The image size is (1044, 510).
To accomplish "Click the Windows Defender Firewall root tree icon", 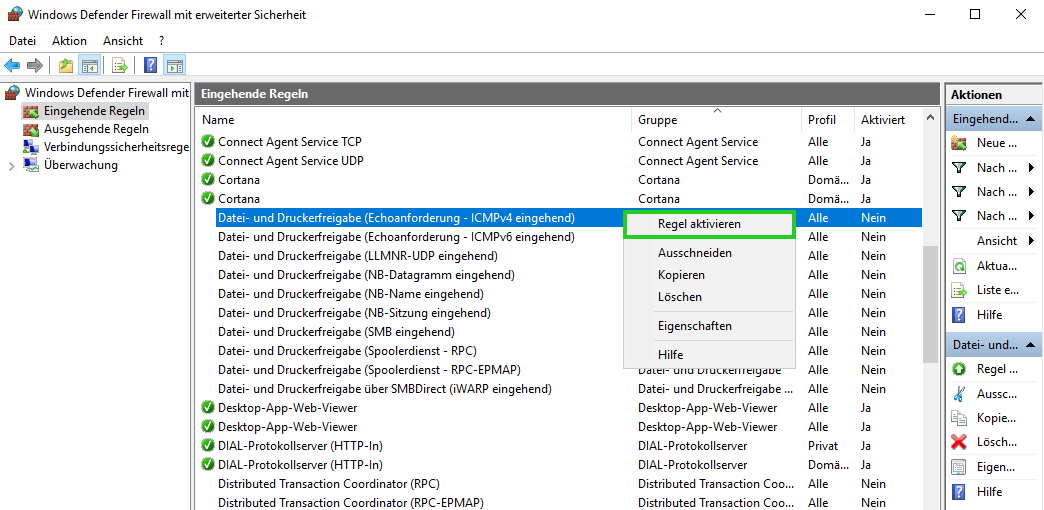I will click(12, 93).
